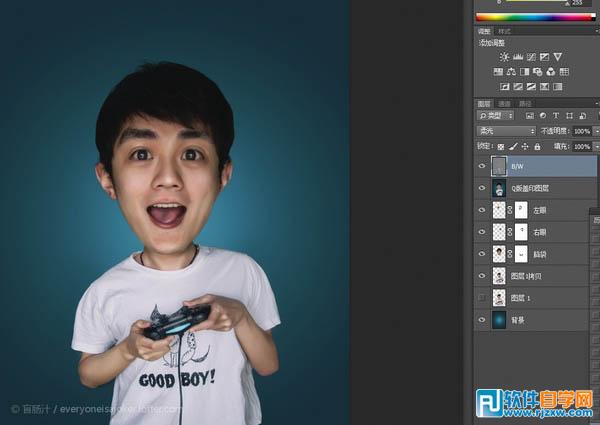Click the lock image pixels brush icon

click(x=513, y=147)
